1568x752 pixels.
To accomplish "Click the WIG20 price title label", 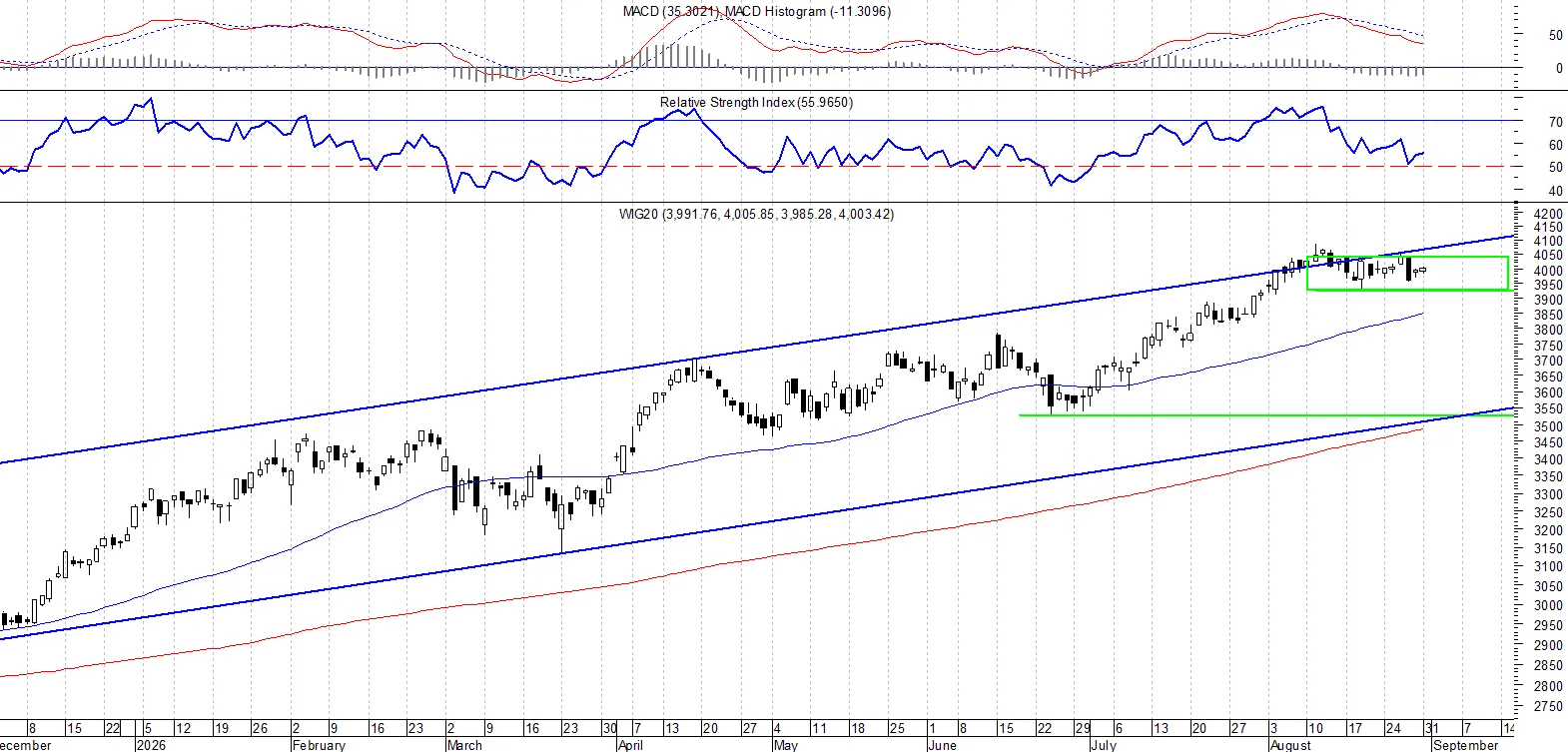I will click(x=756, y=214).
